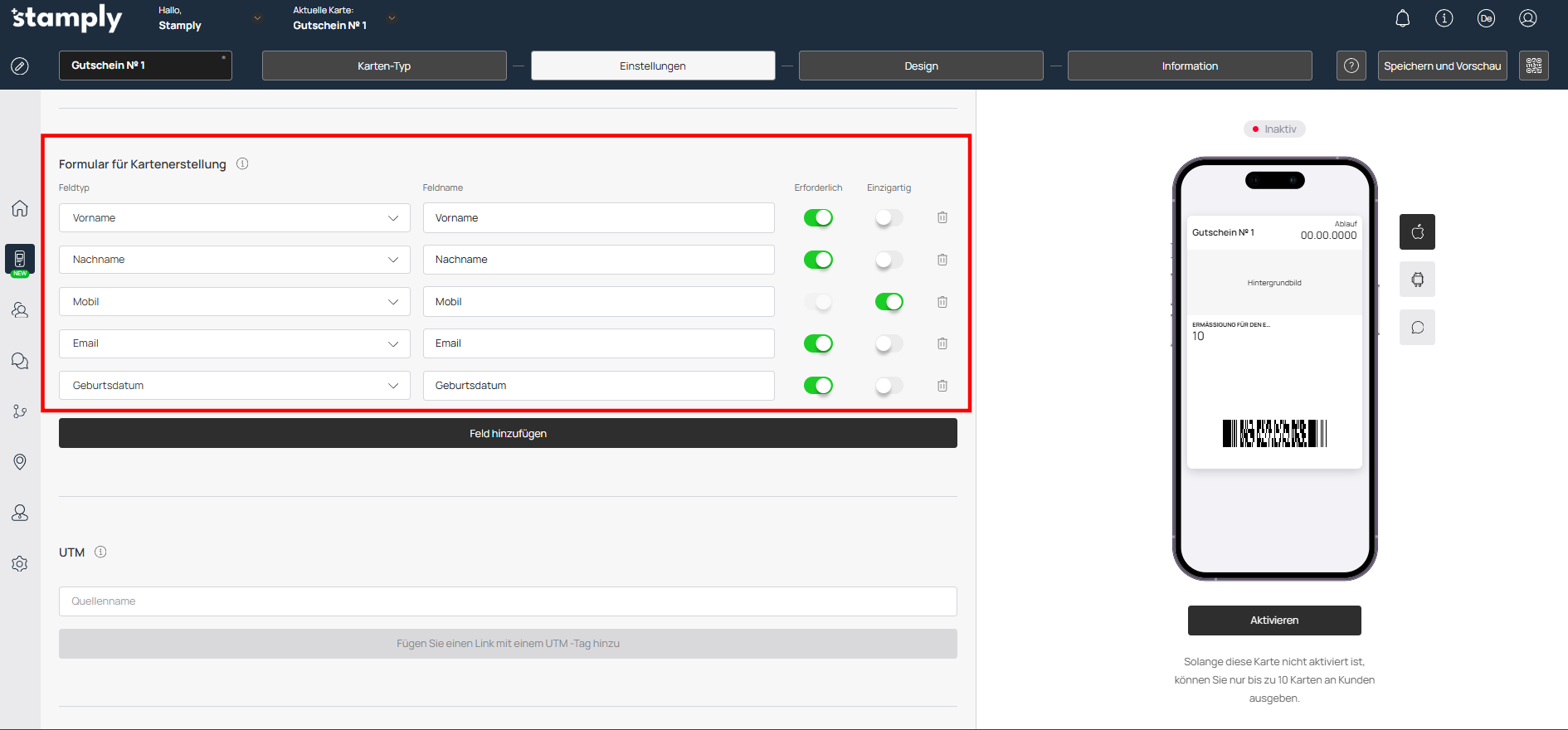Click the notification bell icon

[x=1402, y=18]
